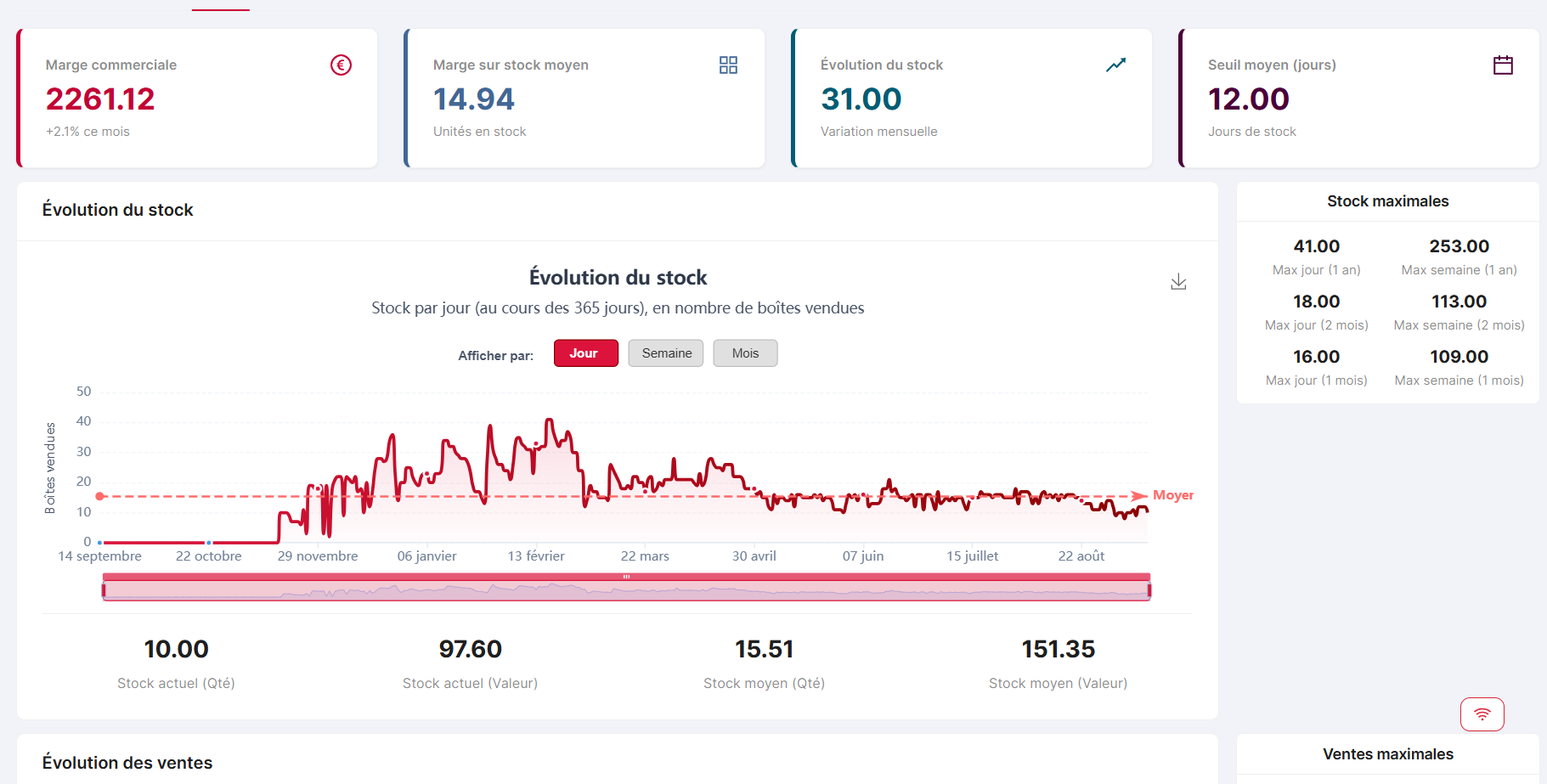The width and height of the screenshot is (1547, 784).
Task: Click the 253.00 Max semaine (1 an) value
Action: (x=1458, y=246)
